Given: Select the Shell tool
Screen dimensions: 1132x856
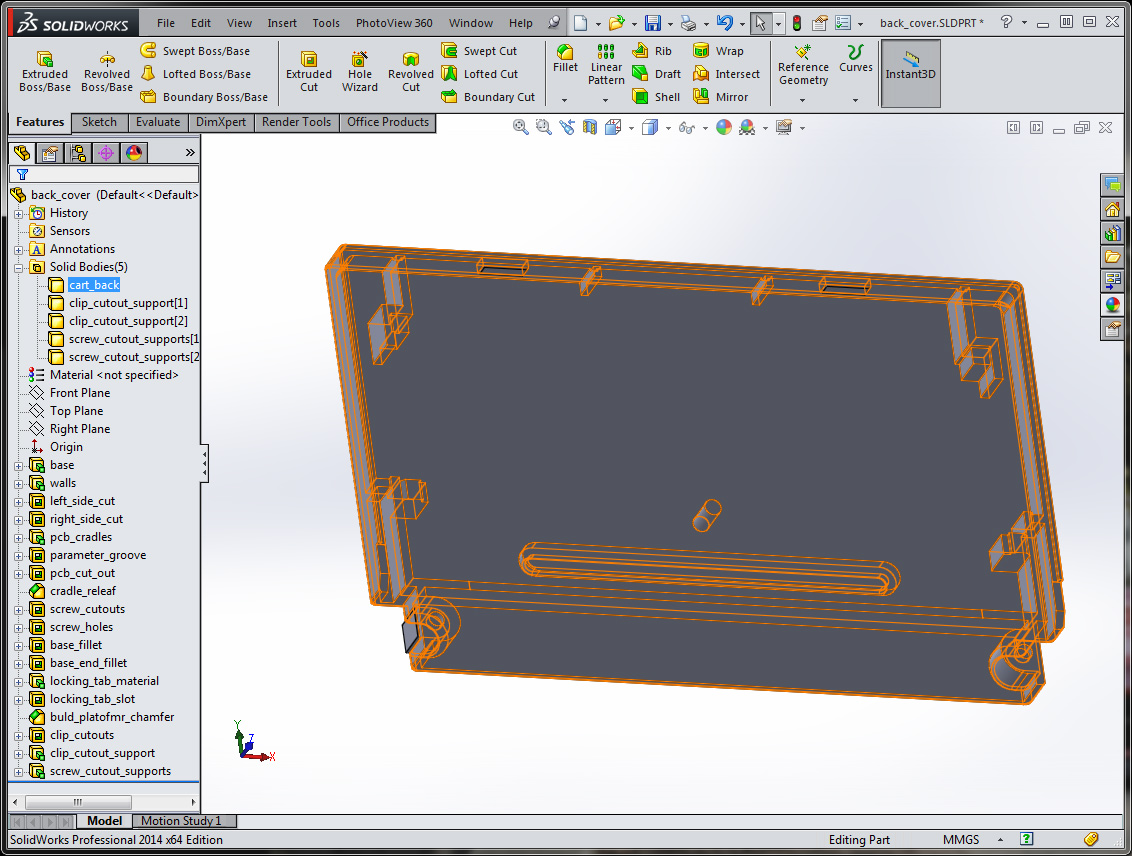Looking at the screenshot, I should [656, 97].
